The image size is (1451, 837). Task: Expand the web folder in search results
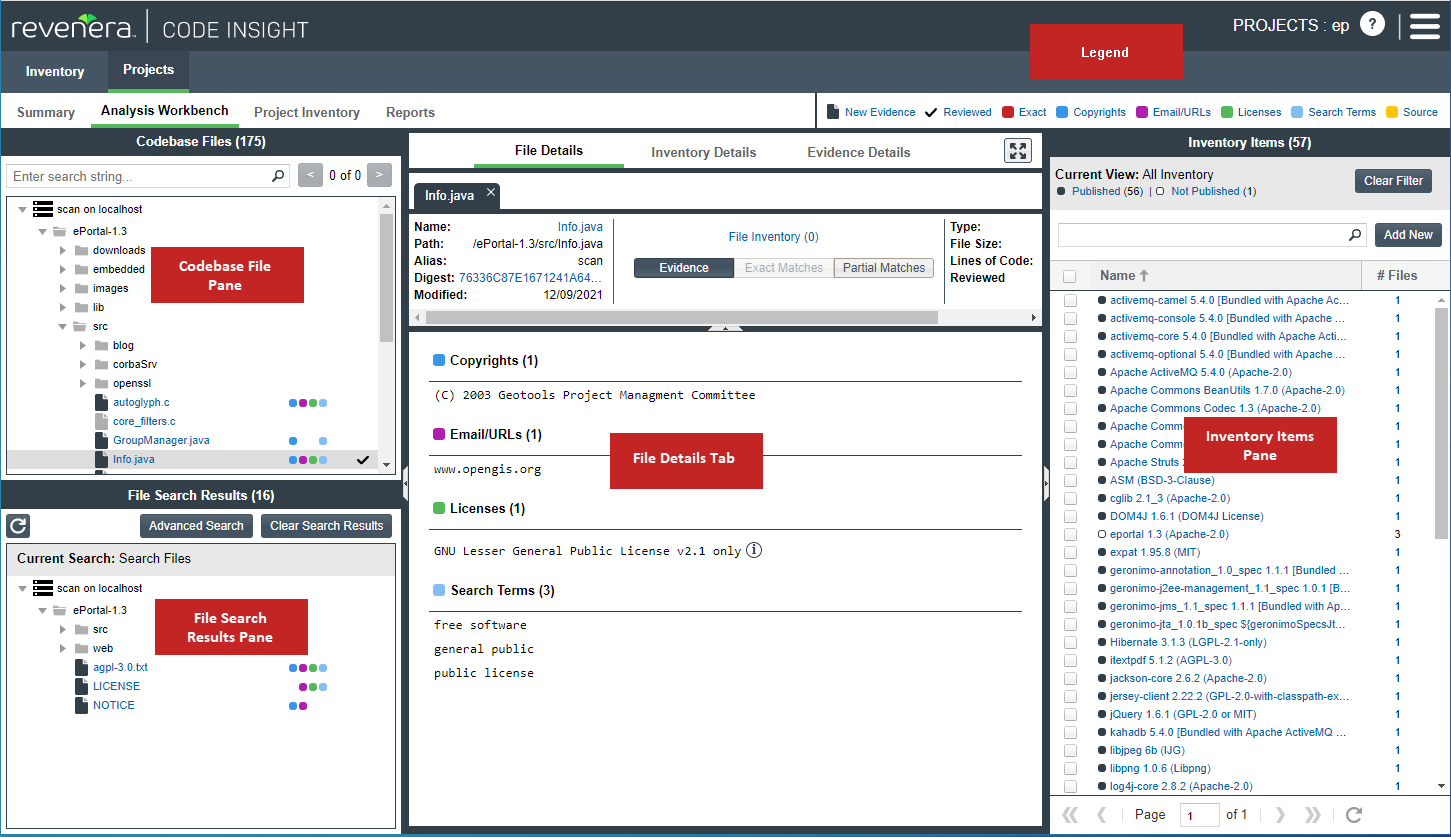pyautogui.click(x=63, y=648)
